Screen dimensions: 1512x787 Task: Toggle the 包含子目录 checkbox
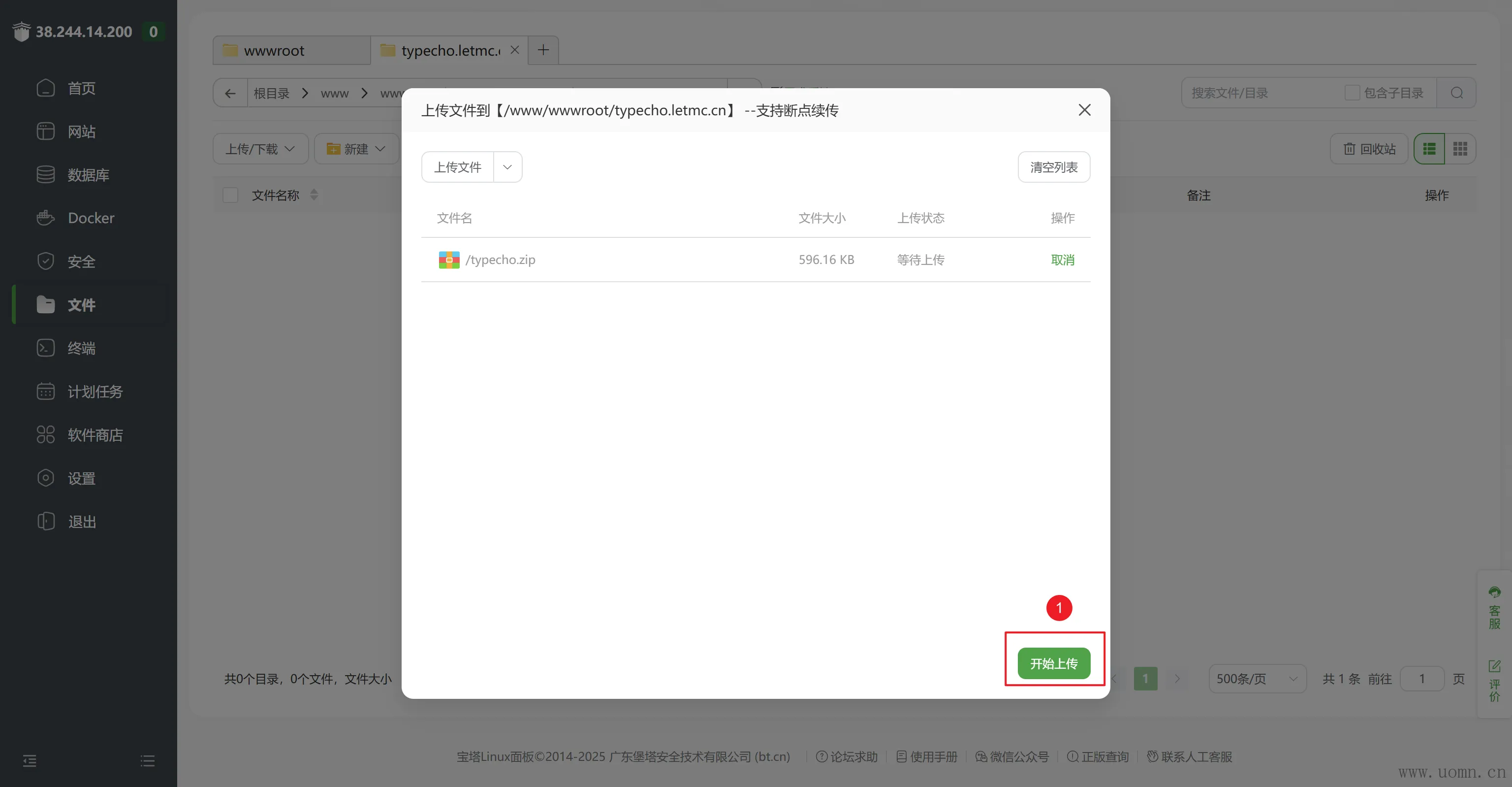[x=1352, y=93]
